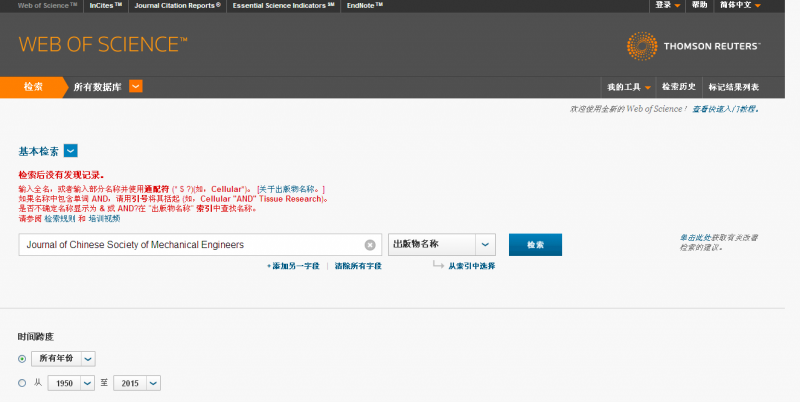Click 清除所有字段 clear fields link

(358, 266)
